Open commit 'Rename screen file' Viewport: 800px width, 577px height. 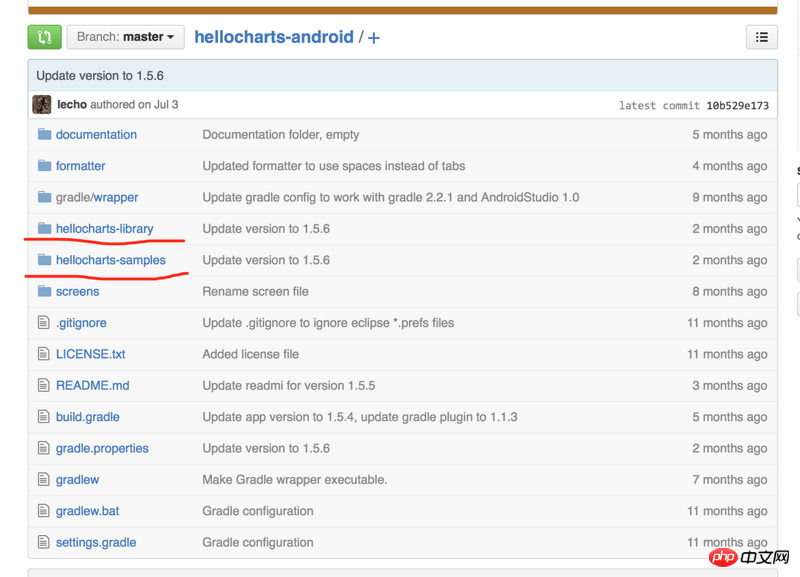click(x=256, y=291)
